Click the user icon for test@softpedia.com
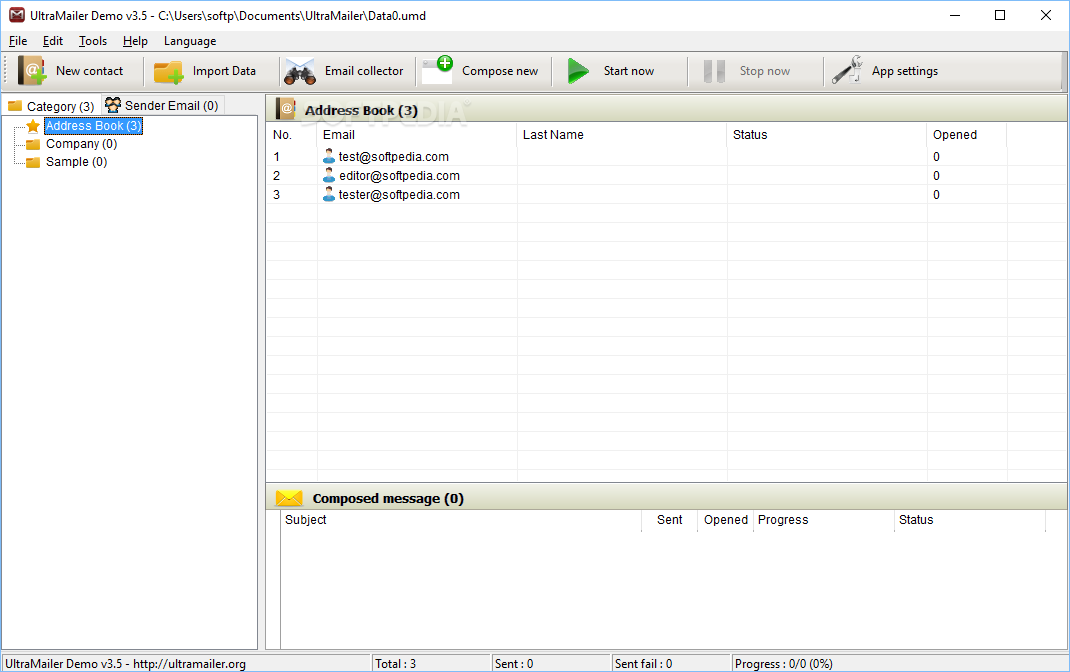This screenshot has width=1070, height=672. tap(329, 156)
